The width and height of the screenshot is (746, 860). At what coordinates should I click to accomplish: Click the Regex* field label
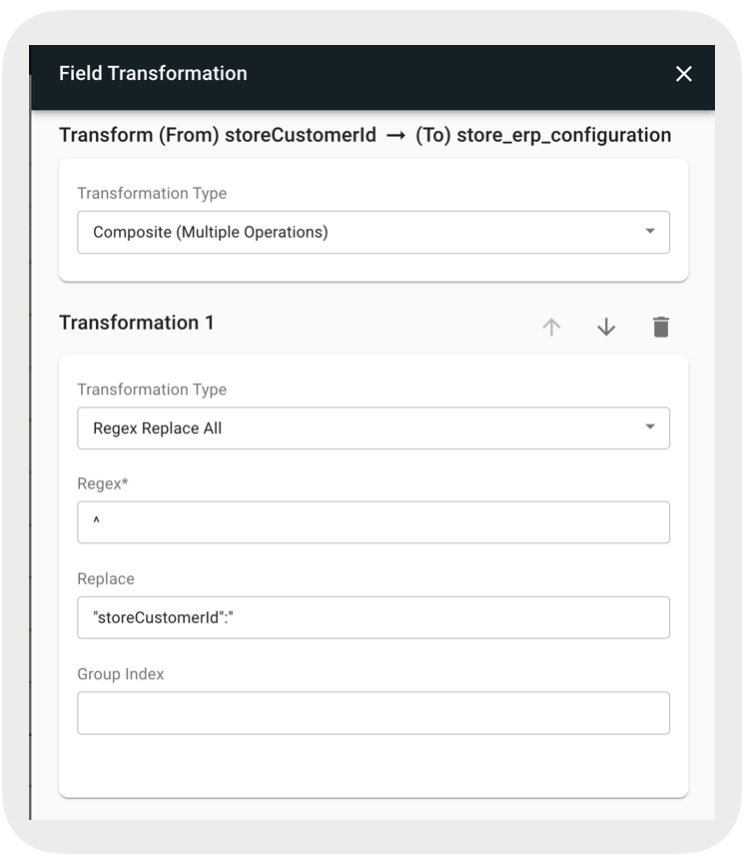point(103,483)
